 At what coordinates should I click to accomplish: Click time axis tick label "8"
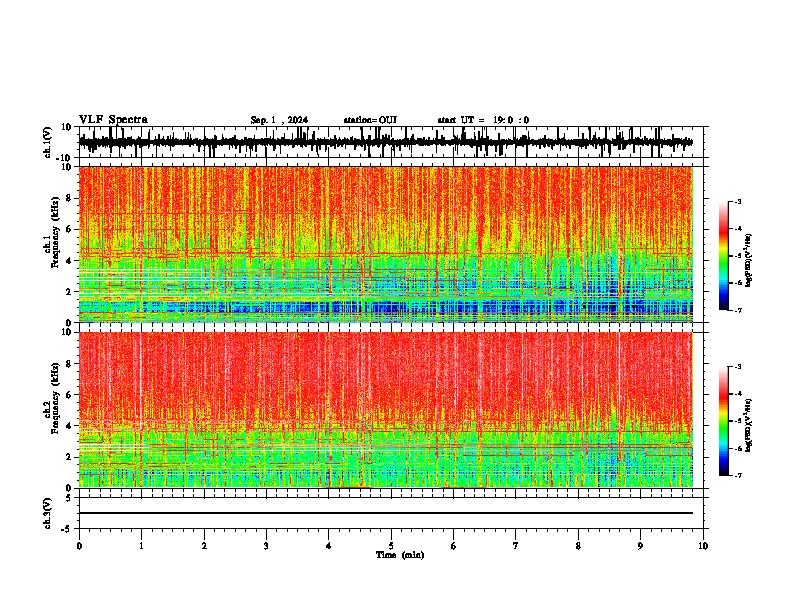tap(578, 546)
